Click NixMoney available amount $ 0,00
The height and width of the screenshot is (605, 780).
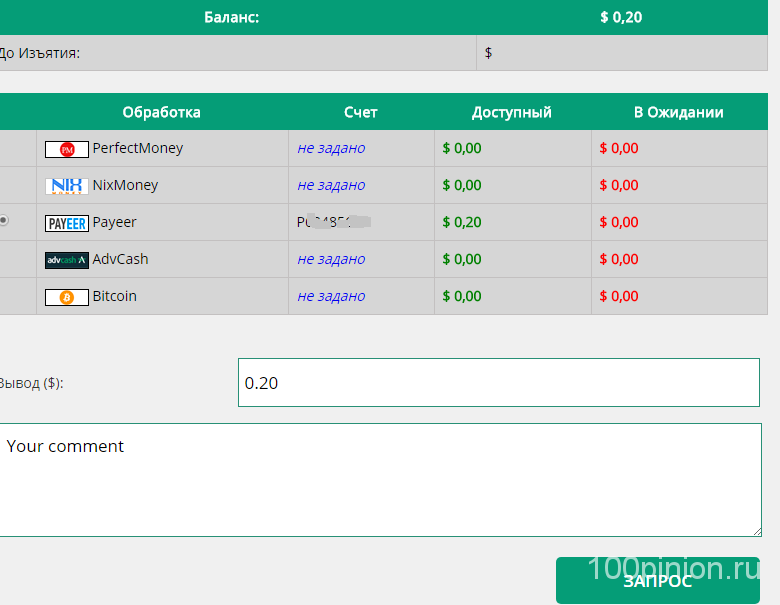[462, 185]
